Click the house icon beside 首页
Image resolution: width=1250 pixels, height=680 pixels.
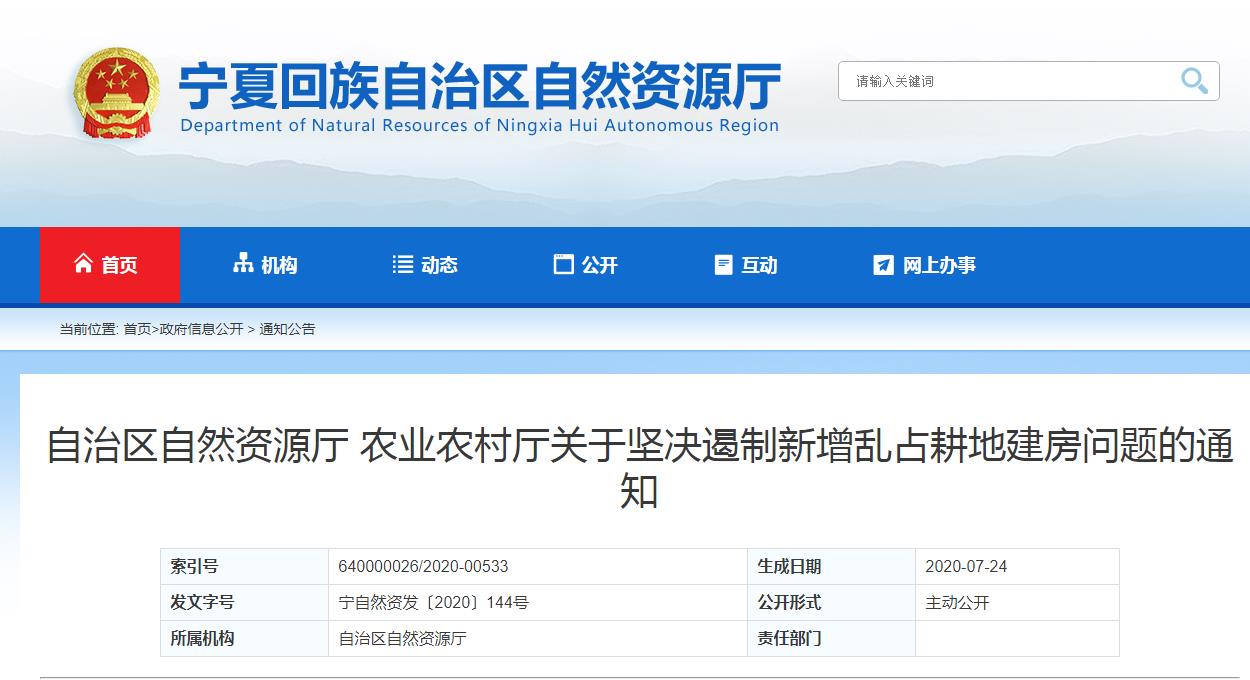click(83, 264)
